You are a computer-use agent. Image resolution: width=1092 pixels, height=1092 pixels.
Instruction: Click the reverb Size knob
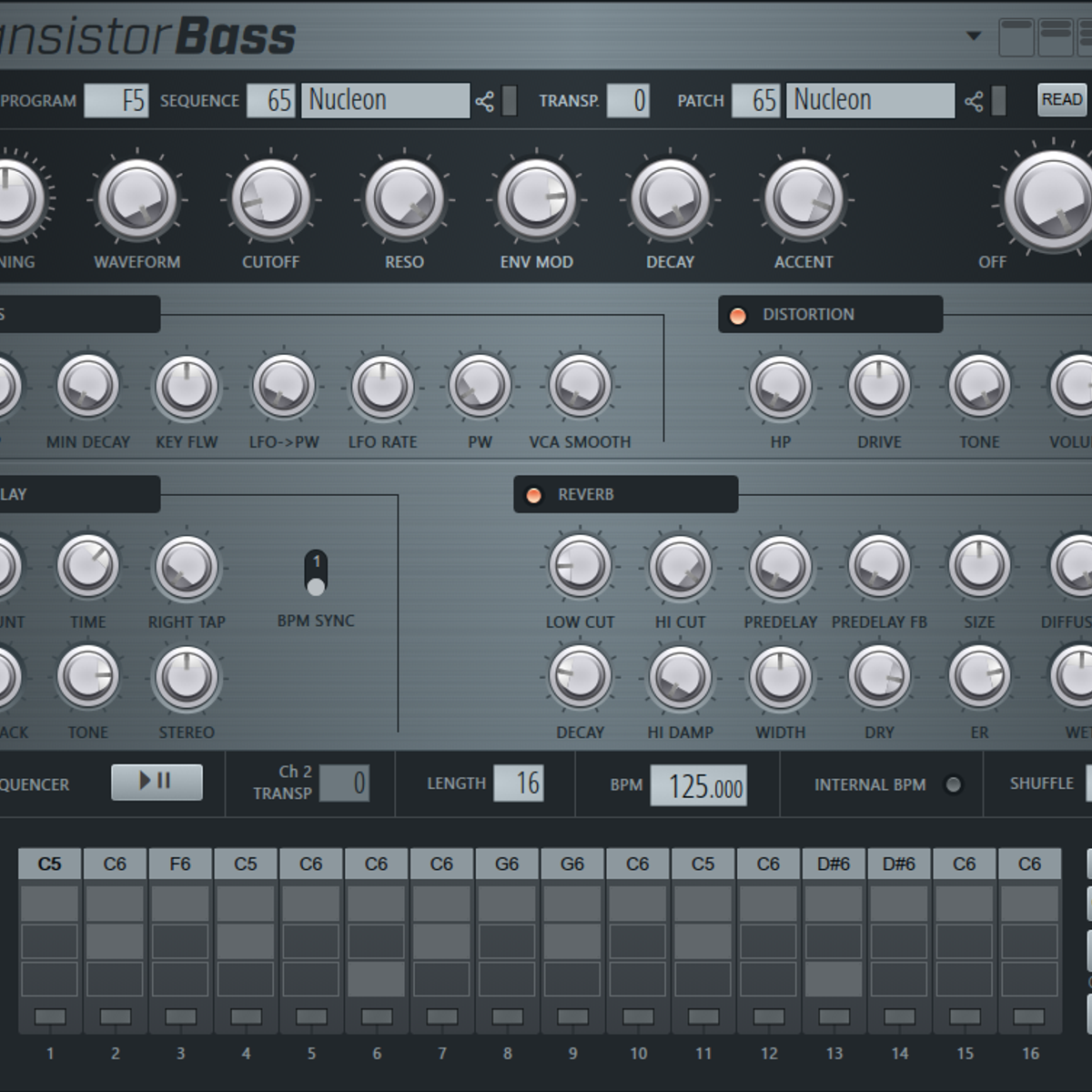click(979, 567)
